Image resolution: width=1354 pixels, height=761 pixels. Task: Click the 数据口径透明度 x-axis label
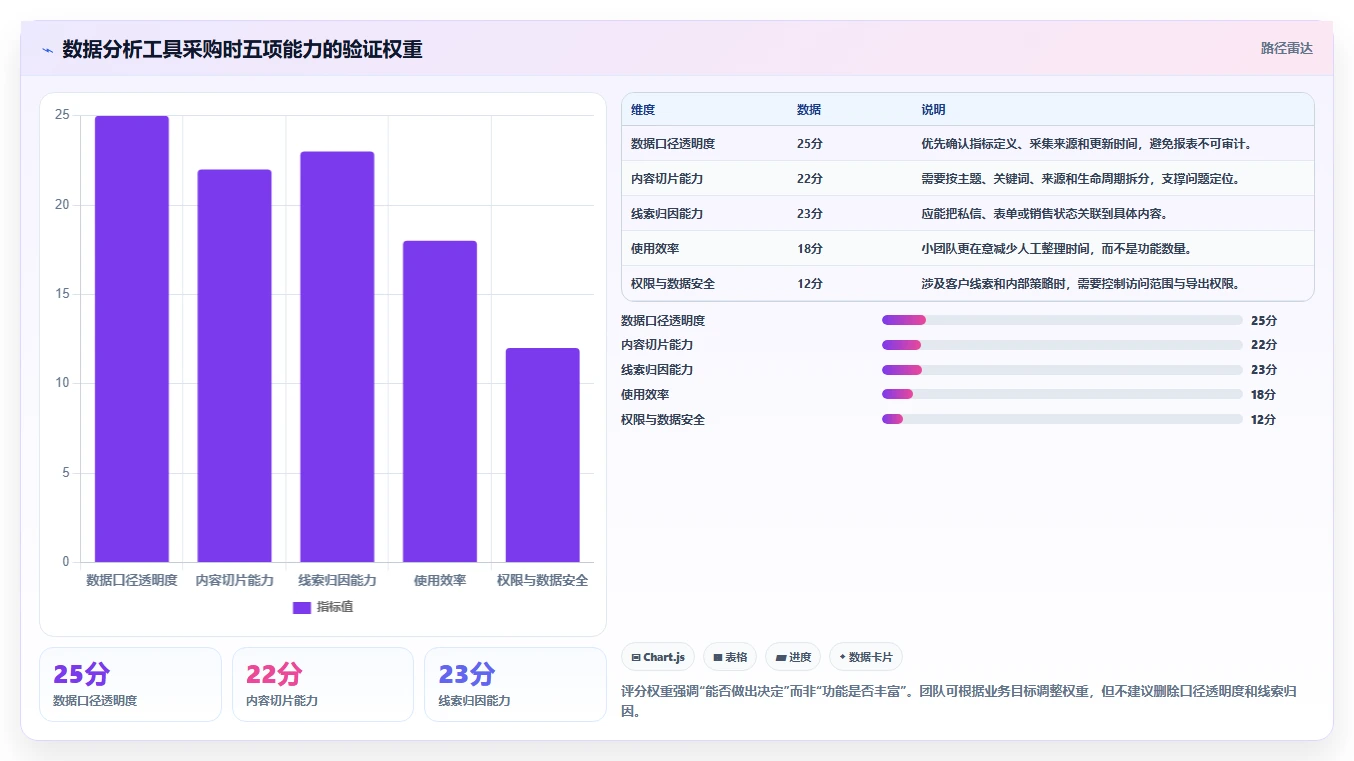(x=132, y=580)
